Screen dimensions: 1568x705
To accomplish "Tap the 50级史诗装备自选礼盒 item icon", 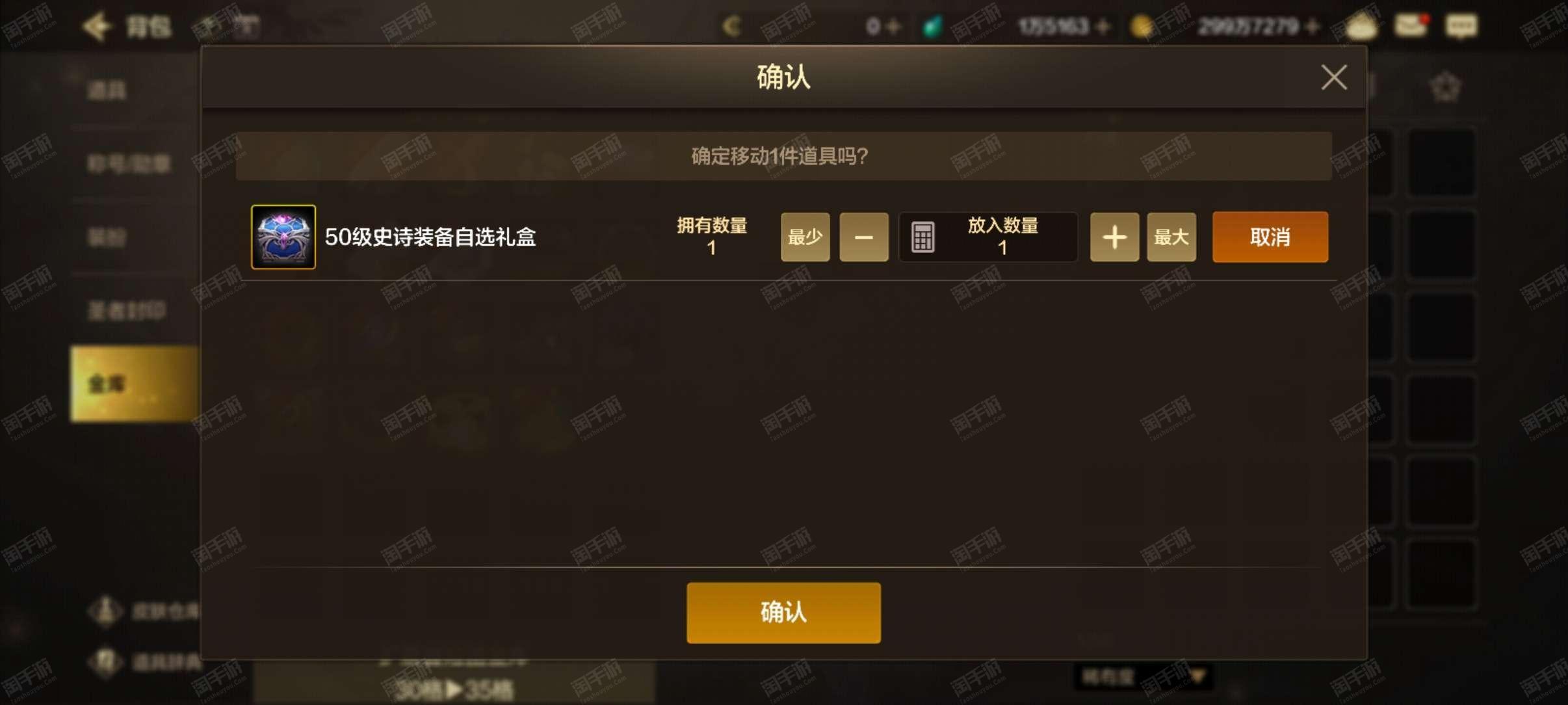I will click(x=283, y=237).
